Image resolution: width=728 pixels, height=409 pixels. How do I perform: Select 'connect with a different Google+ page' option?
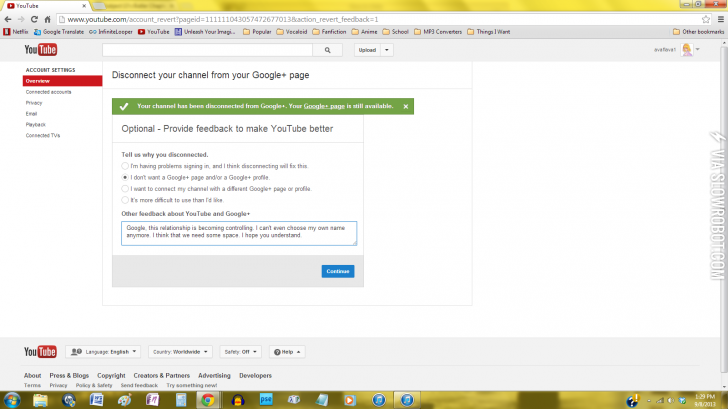pyautogui.click(x=125, y=188)
